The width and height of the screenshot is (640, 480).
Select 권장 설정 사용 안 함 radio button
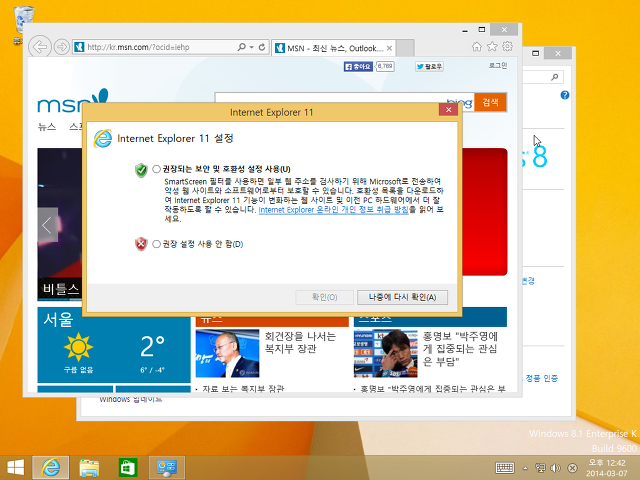pyautogui.click(x=156, y=244)
